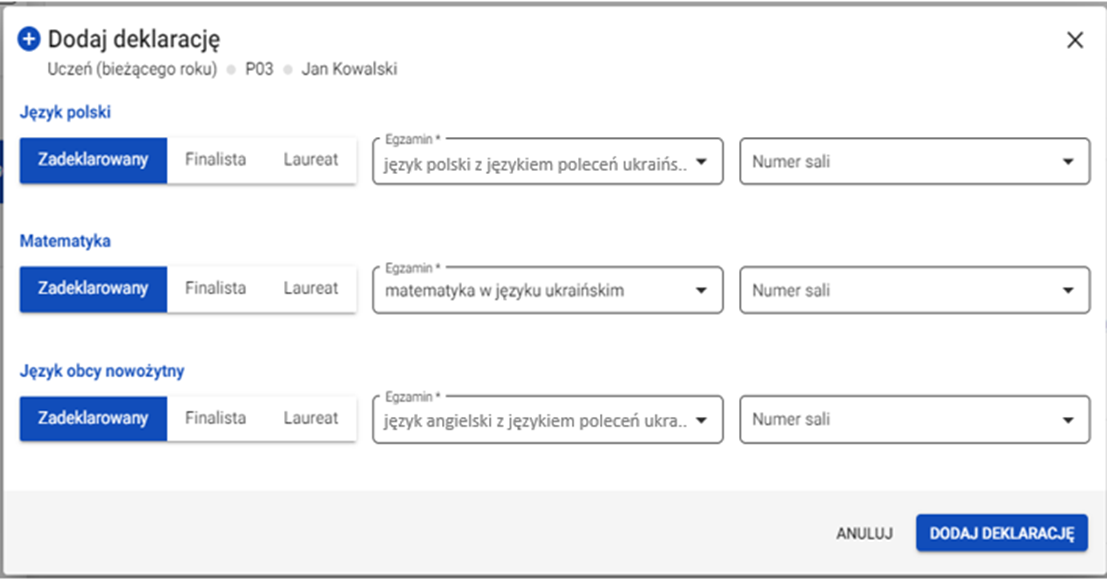Open Numer sali for Język obcy nowożytny
The height and width of the screenshot is (580, 1107).
914,421
